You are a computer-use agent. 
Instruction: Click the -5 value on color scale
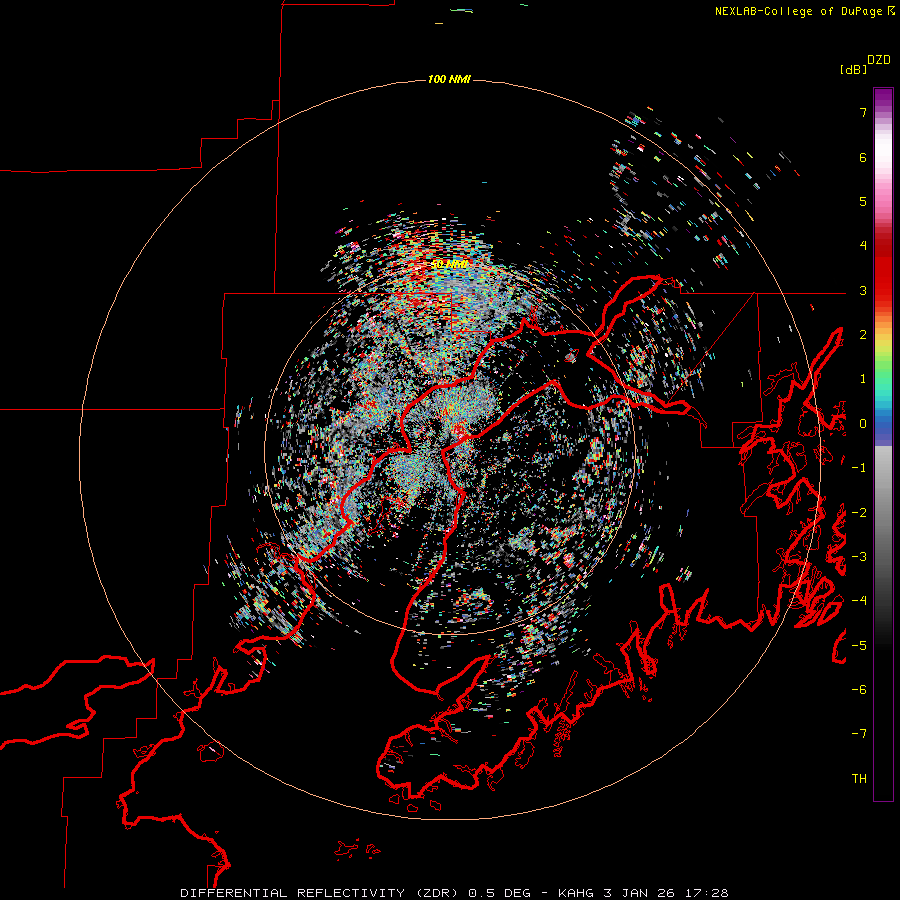[x=859, y=646]
